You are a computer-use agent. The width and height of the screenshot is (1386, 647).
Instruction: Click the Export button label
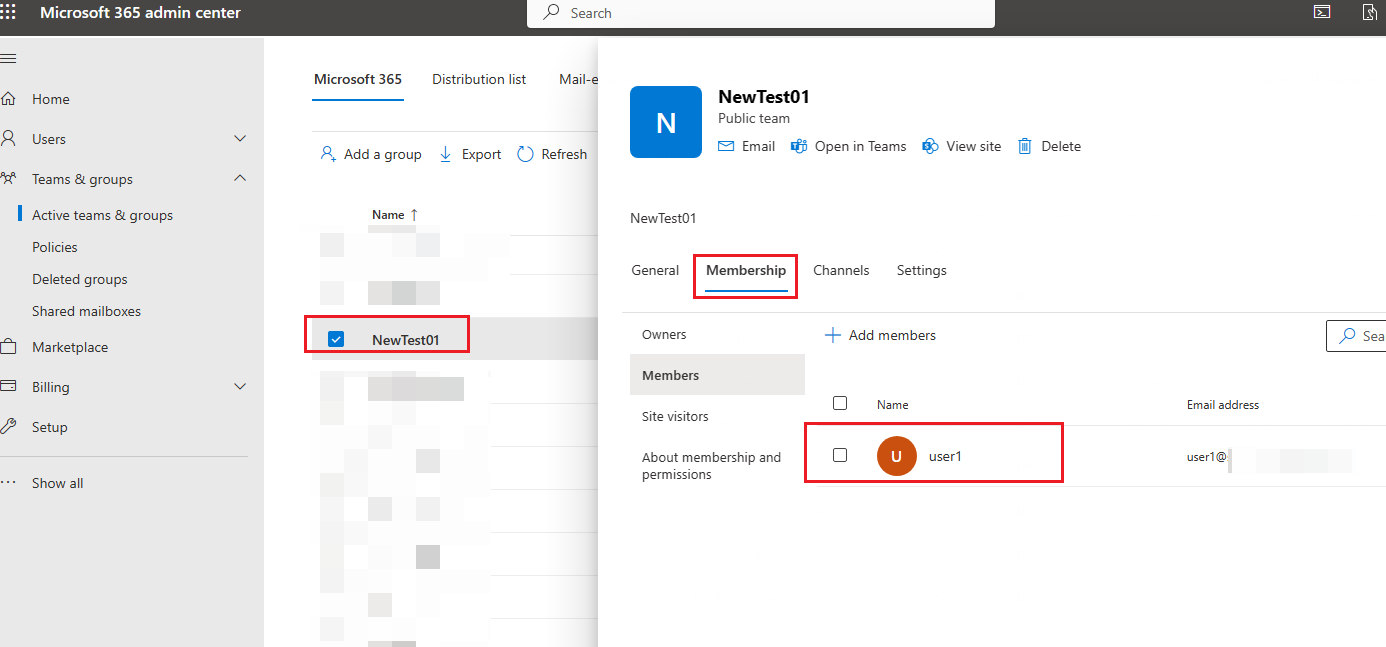(x=482, y=154)
